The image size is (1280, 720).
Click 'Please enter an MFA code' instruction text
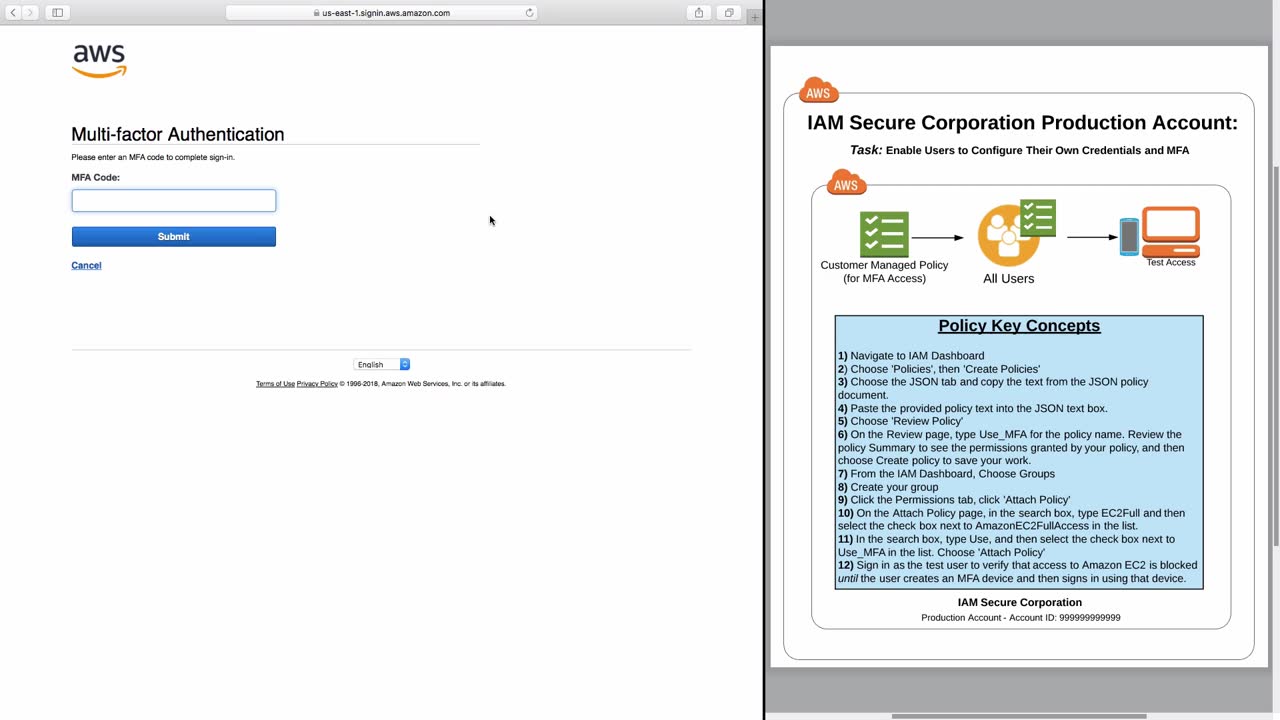pyautogui.click(x=153, y=157)
